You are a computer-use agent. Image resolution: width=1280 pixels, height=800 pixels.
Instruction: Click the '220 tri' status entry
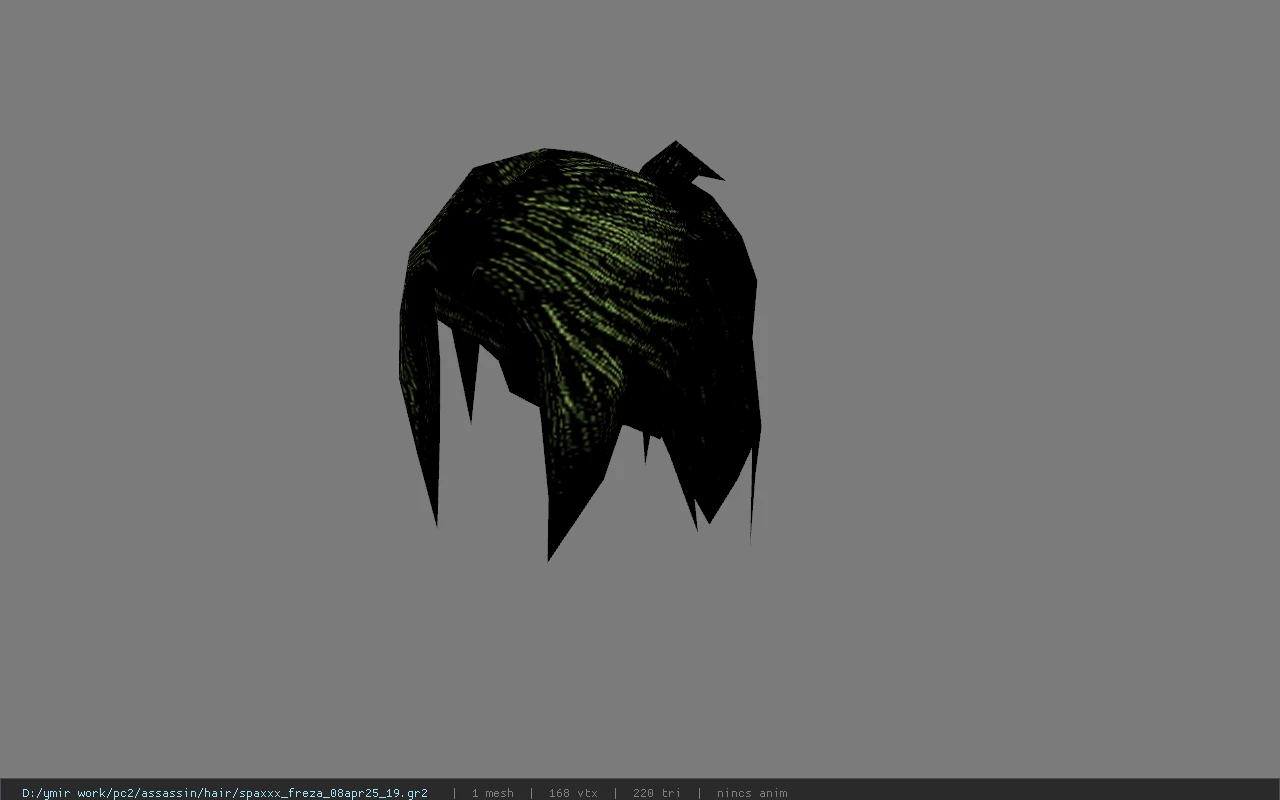657,793
